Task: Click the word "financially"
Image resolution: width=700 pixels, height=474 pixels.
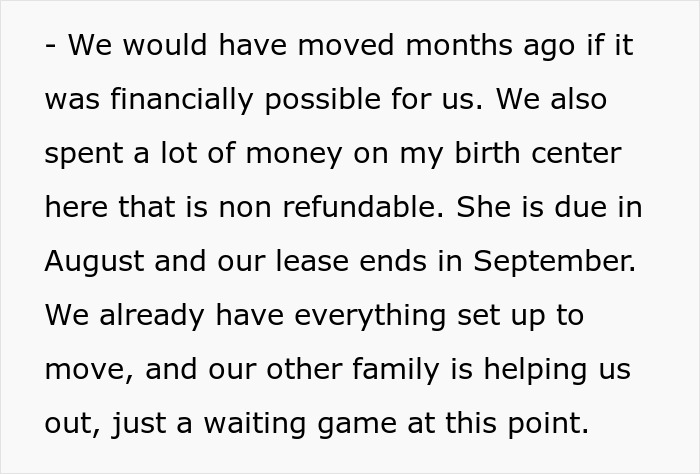Action: 167,100
